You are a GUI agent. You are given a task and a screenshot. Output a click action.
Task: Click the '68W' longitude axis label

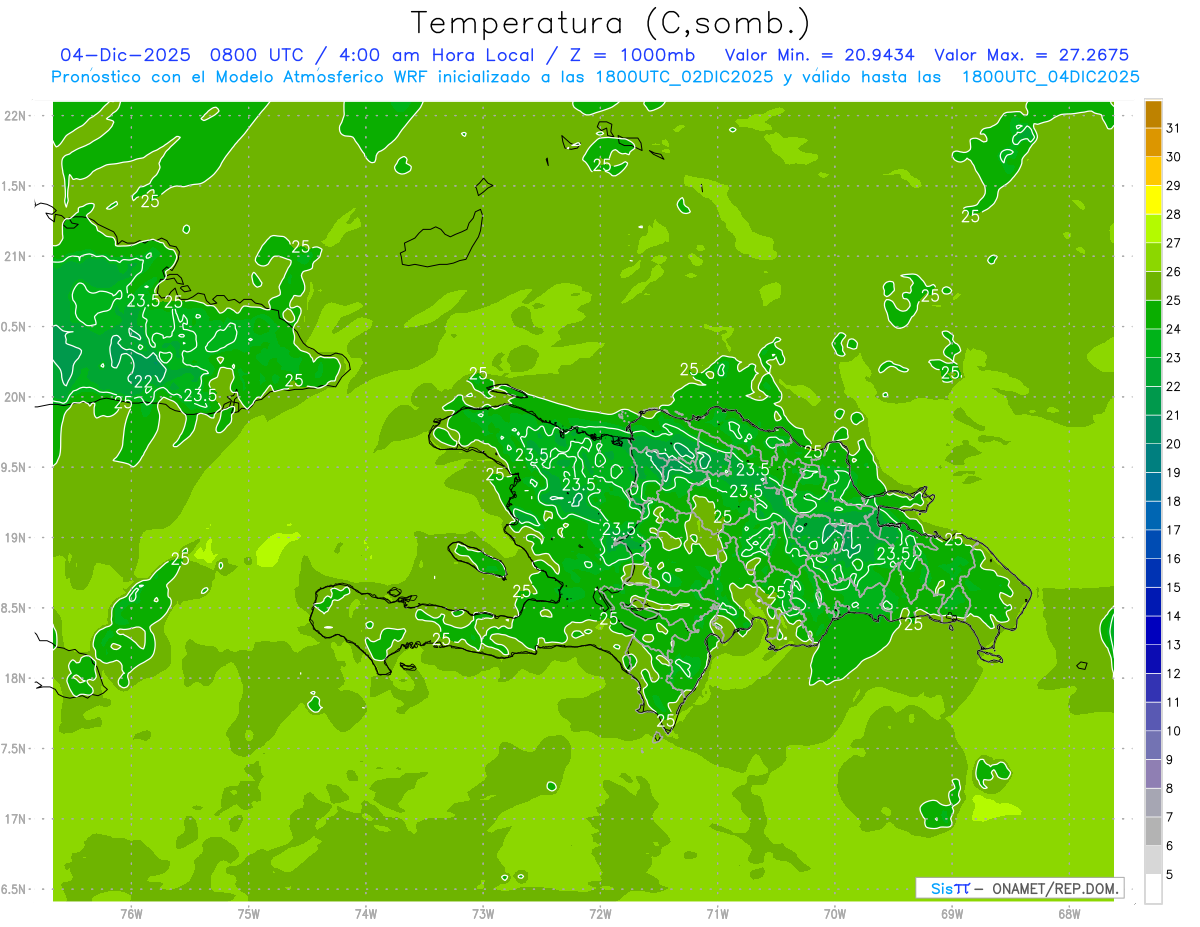1069,913
